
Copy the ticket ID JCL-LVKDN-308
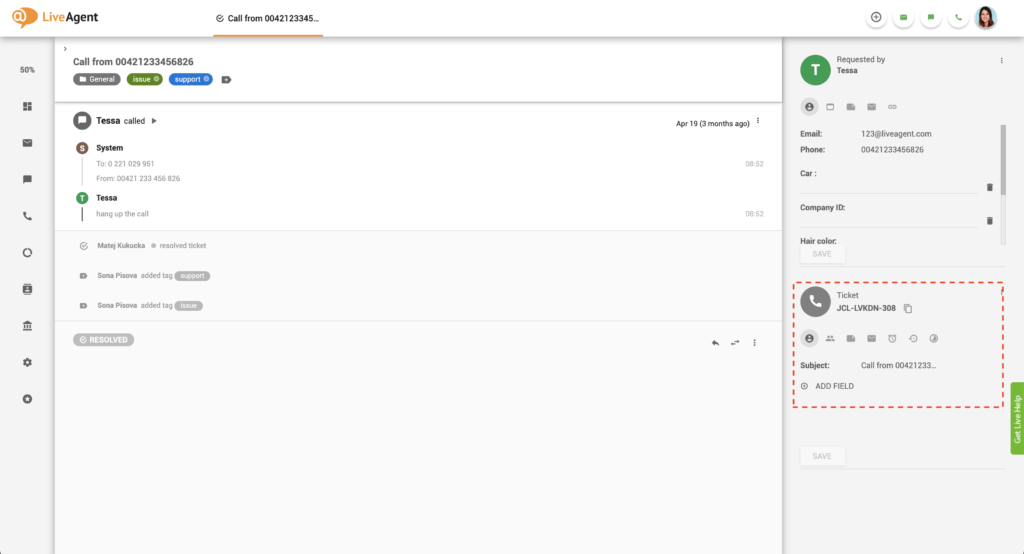tap(908, 308)
